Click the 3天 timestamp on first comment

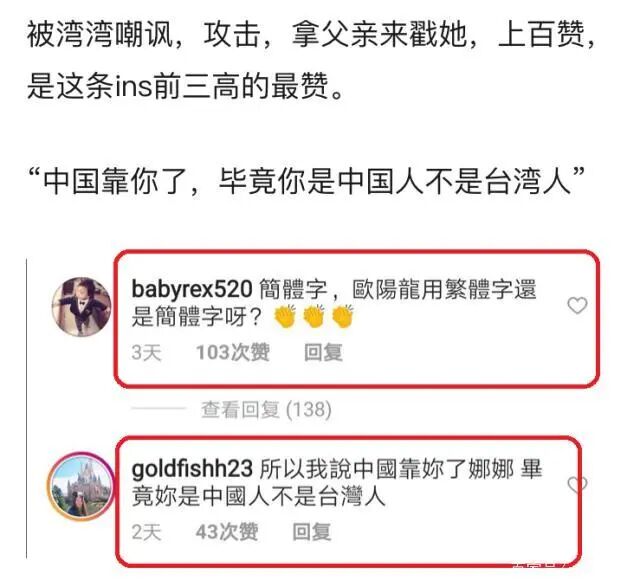[x=146, y=352]
